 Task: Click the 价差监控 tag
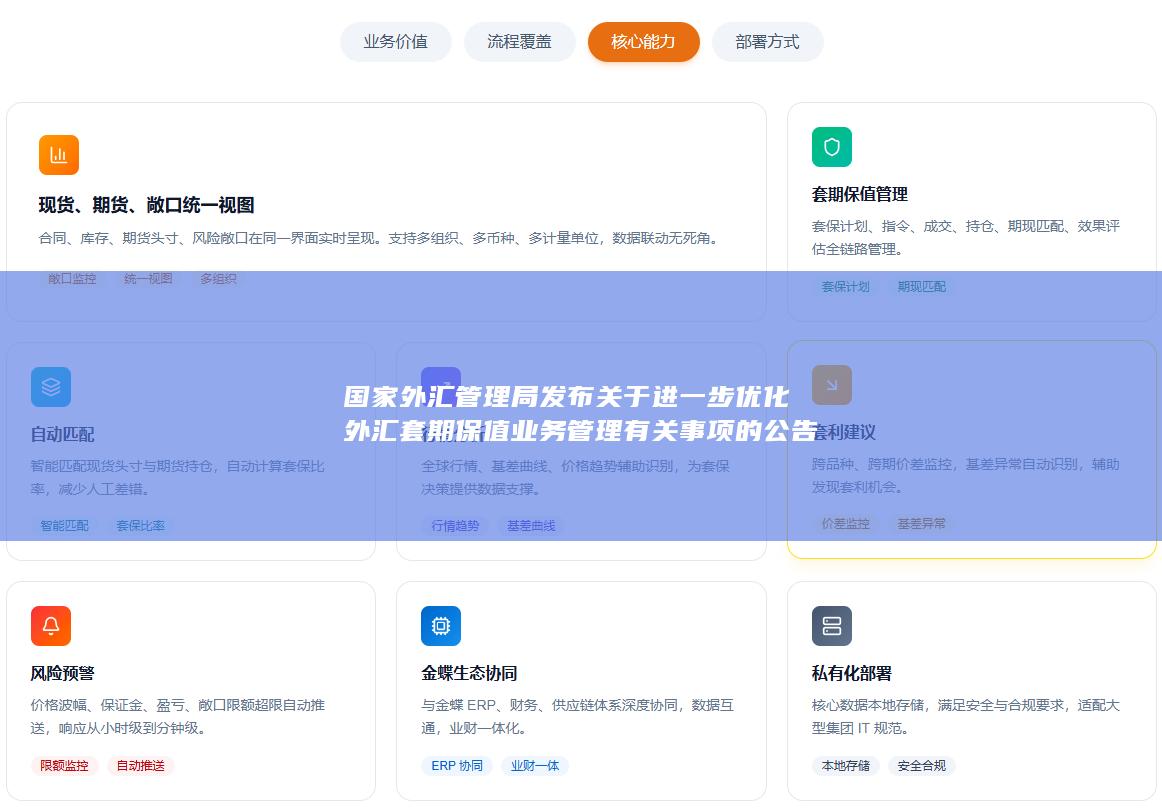[846, 524]
